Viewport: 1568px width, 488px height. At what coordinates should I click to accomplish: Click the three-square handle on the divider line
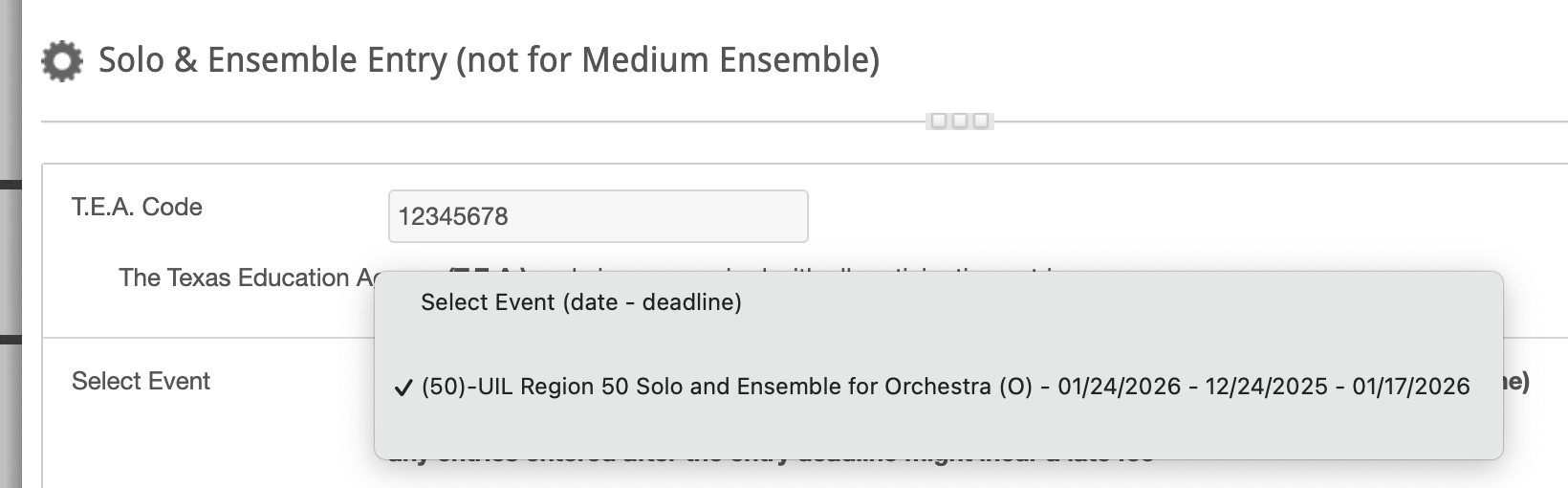[960, 121]
